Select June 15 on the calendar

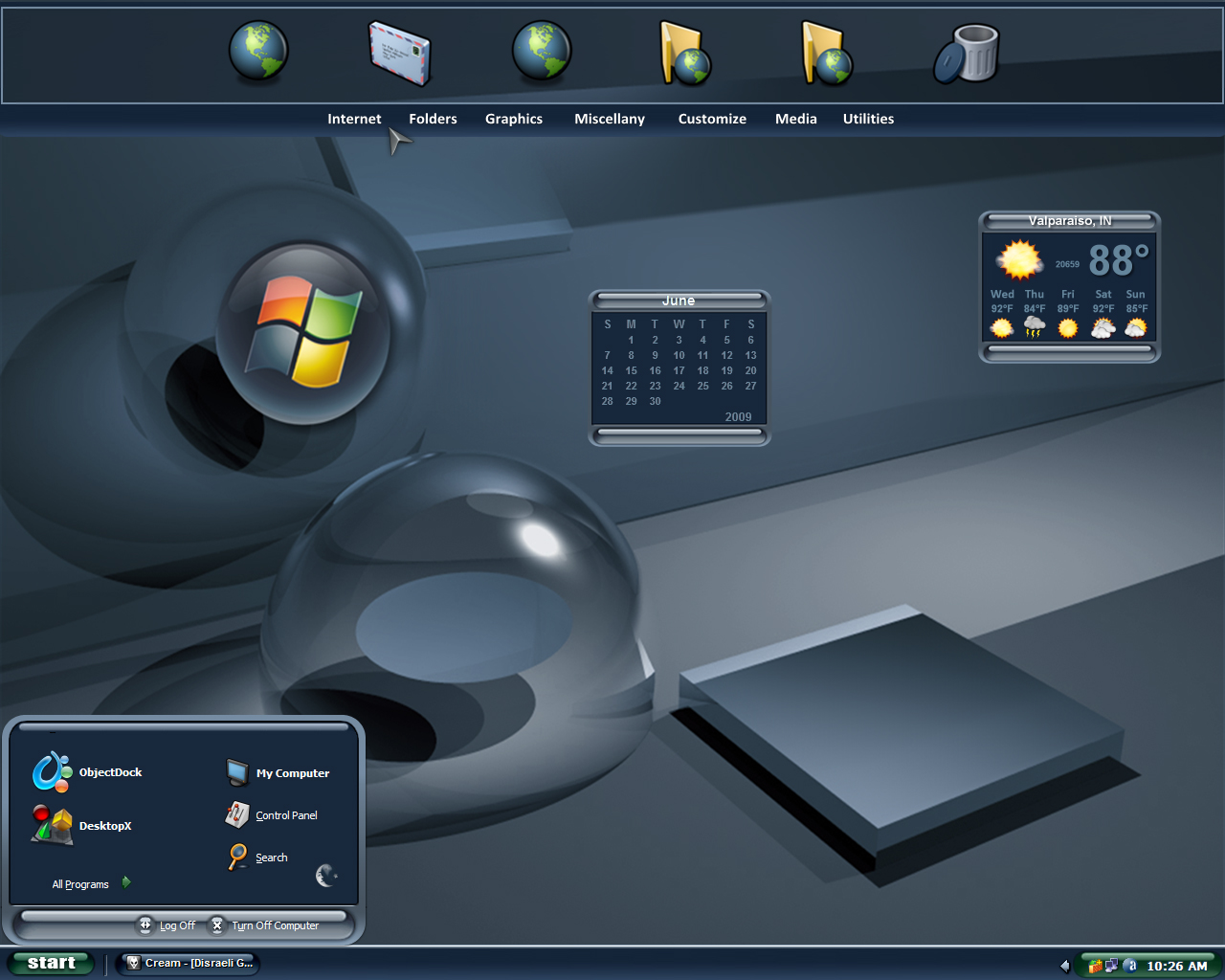coord(631,370)
